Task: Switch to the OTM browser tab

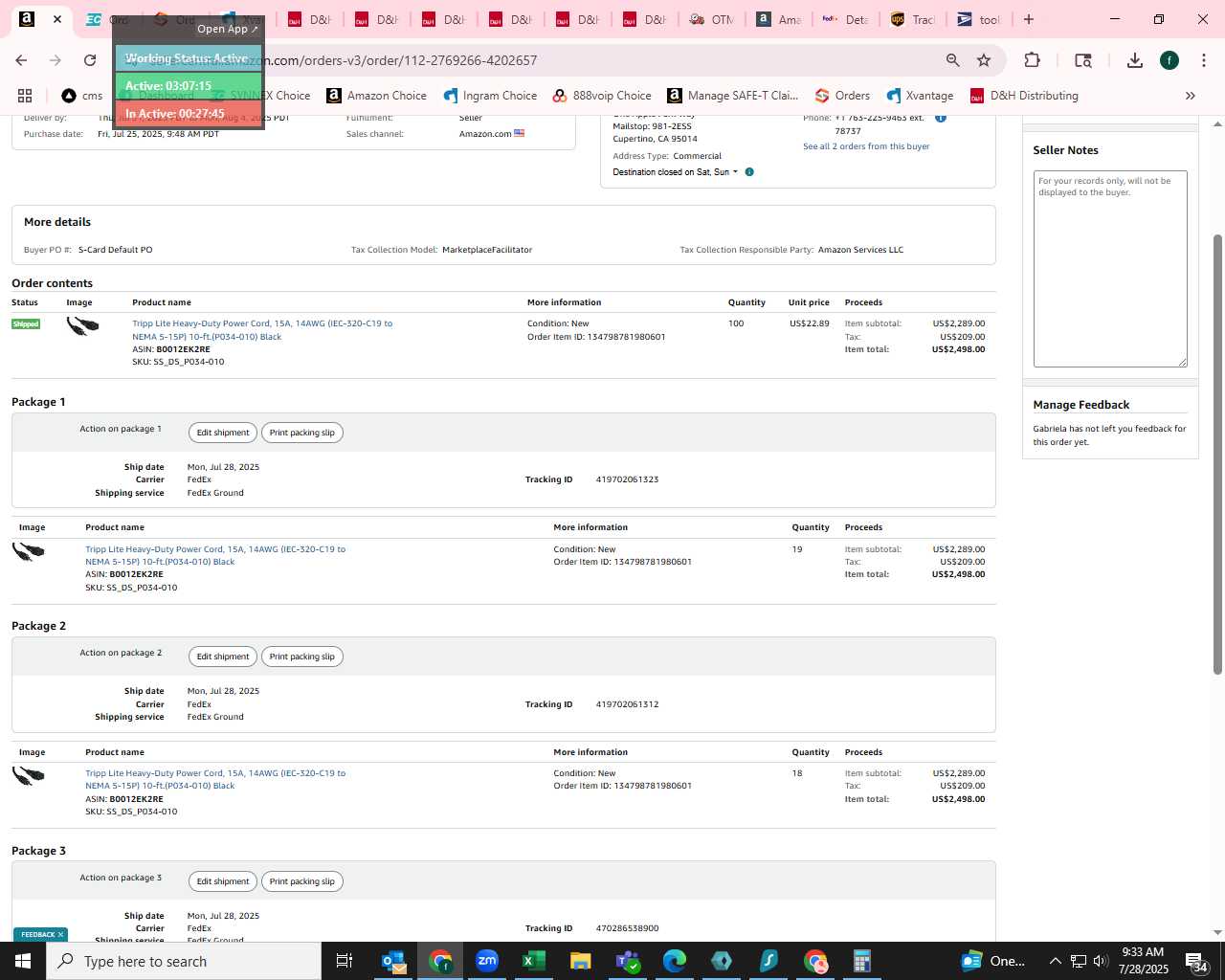Action: (712, 19)
